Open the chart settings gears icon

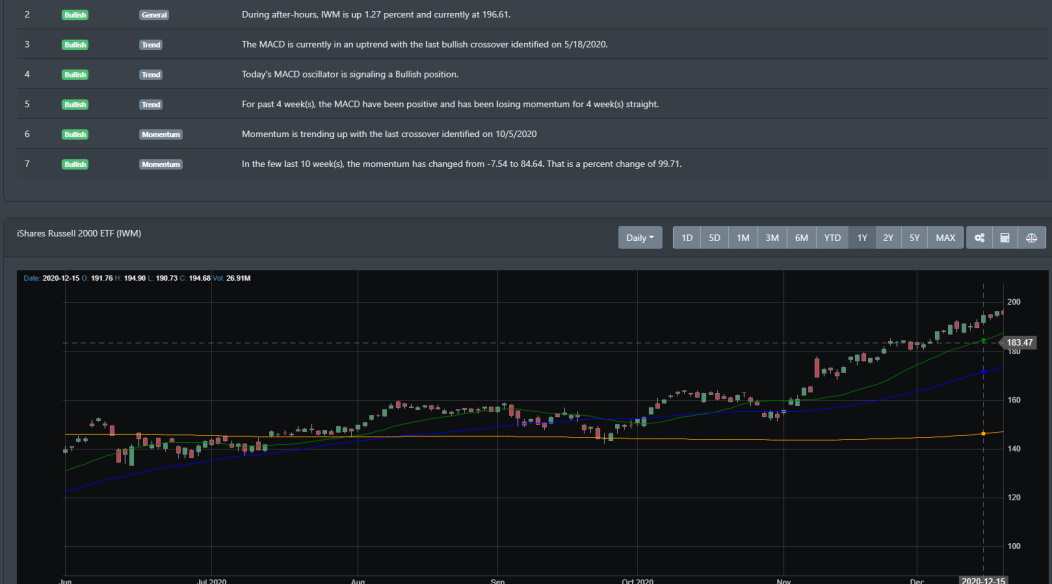[979, 238]
